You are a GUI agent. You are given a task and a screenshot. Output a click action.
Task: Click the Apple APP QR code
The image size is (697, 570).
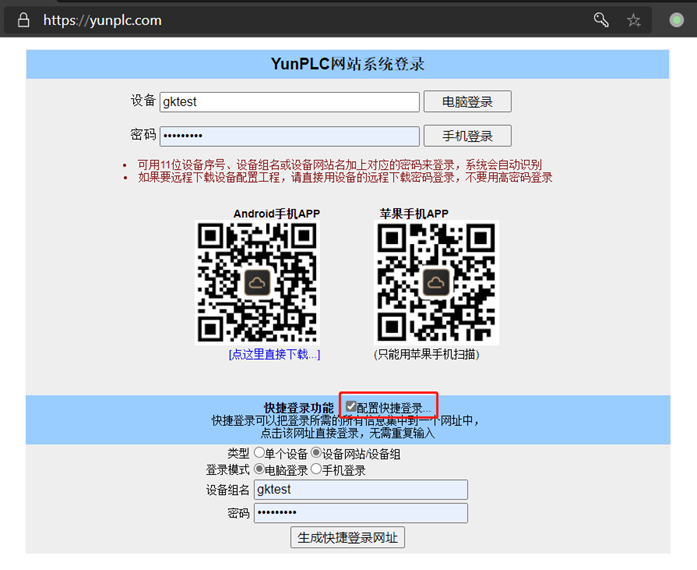tap(436, 282)
